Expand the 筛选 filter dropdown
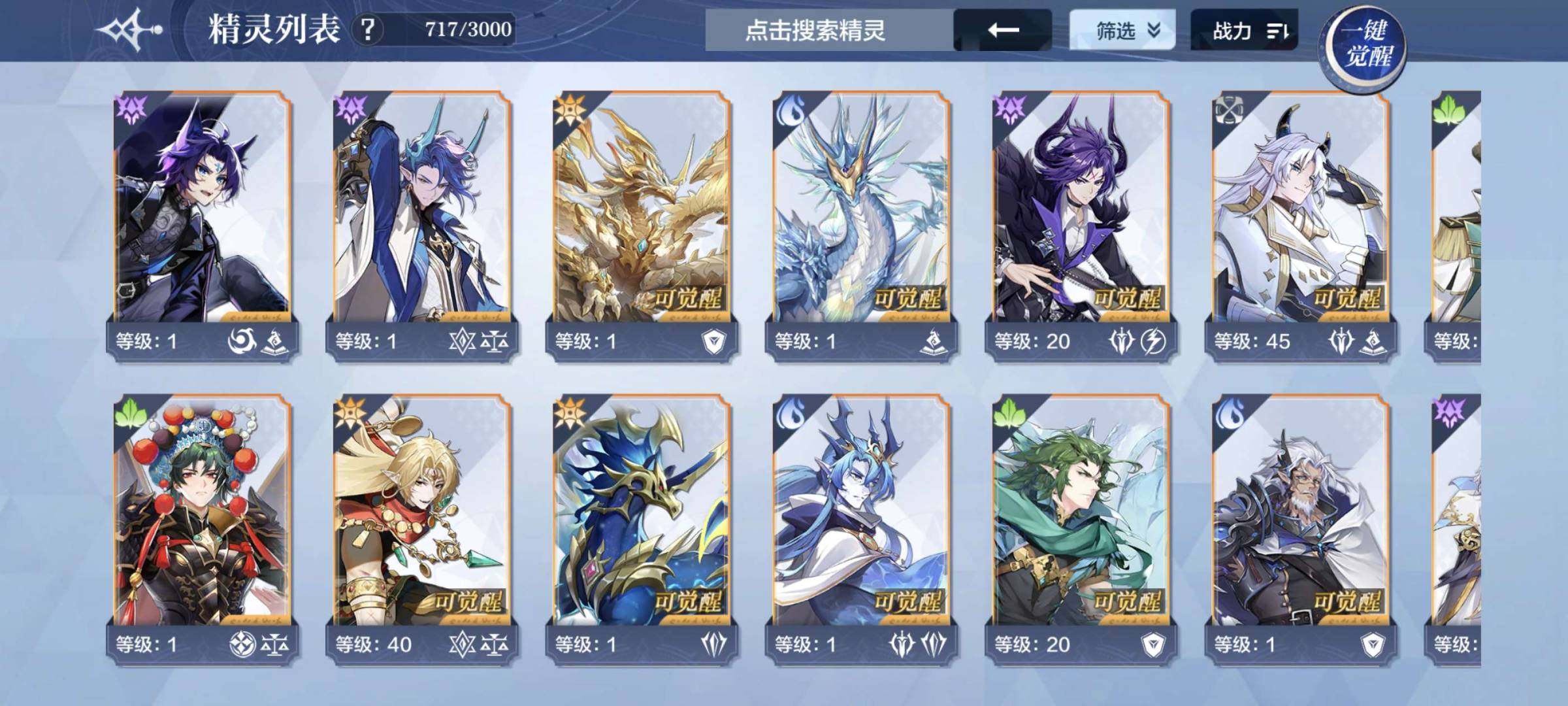The height and width of the screenshot is (706, 1568). [x=1122, y=30]
